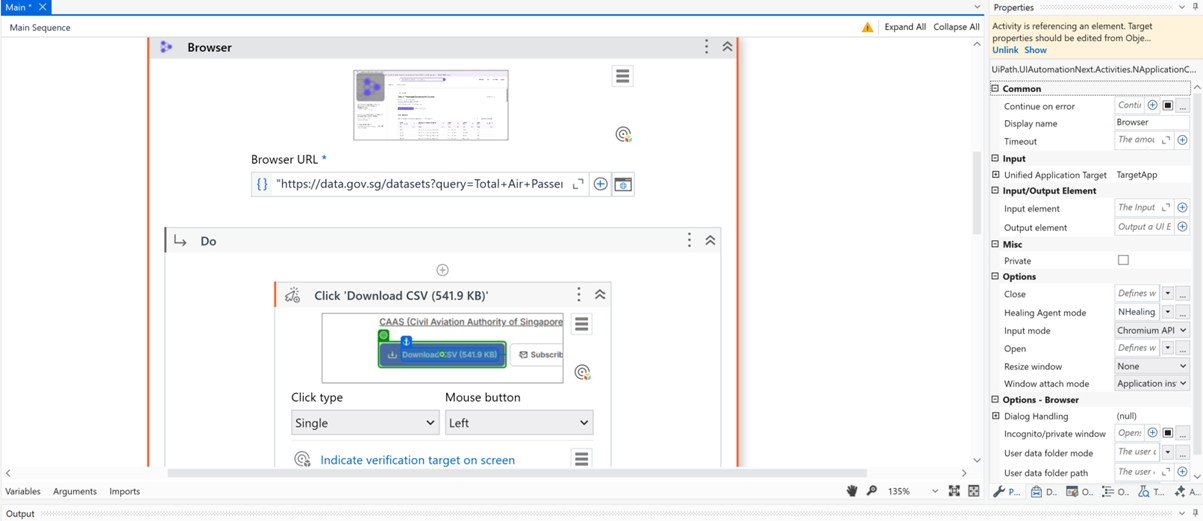Toggle the Private checkbox
Screen dimensions: 1203x521
pyautogui.click(x=1123, y=260)
